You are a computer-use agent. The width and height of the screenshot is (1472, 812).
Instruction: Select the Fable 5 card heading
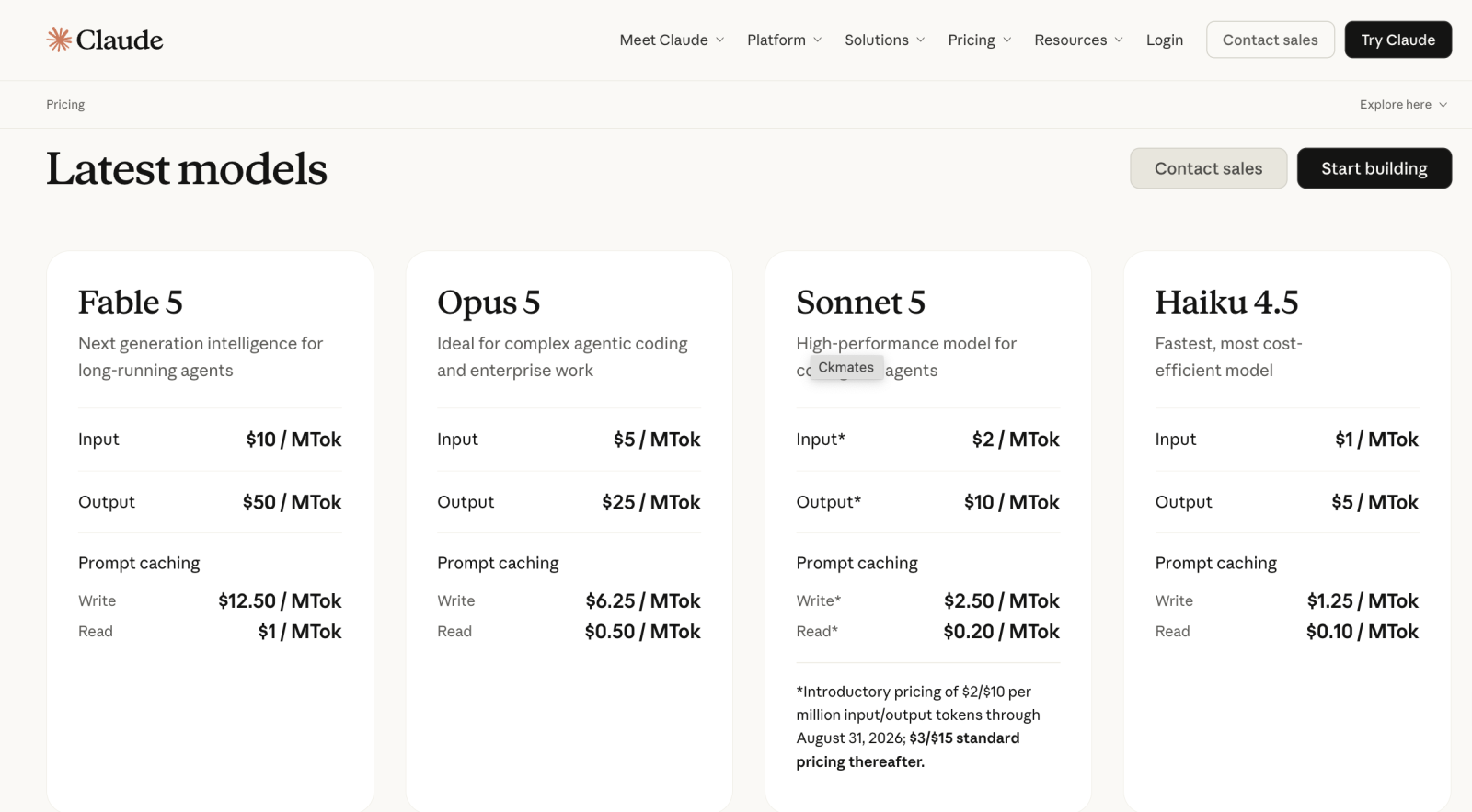point(131,302)
